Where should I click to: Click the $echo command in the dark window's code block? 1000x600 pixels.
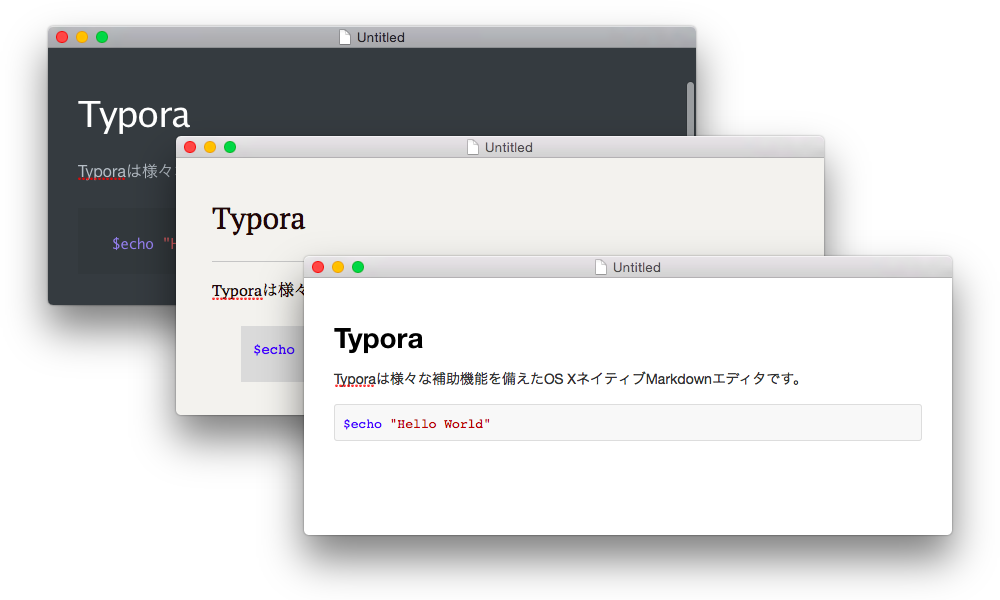tap(130, 243)
